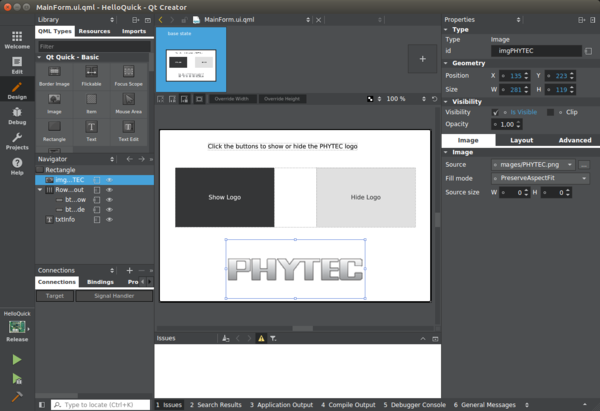Image resolution: width=600 pixels, height=411 pixels.
Task: Open Issues filter categories icon
Action: (273, 338)
